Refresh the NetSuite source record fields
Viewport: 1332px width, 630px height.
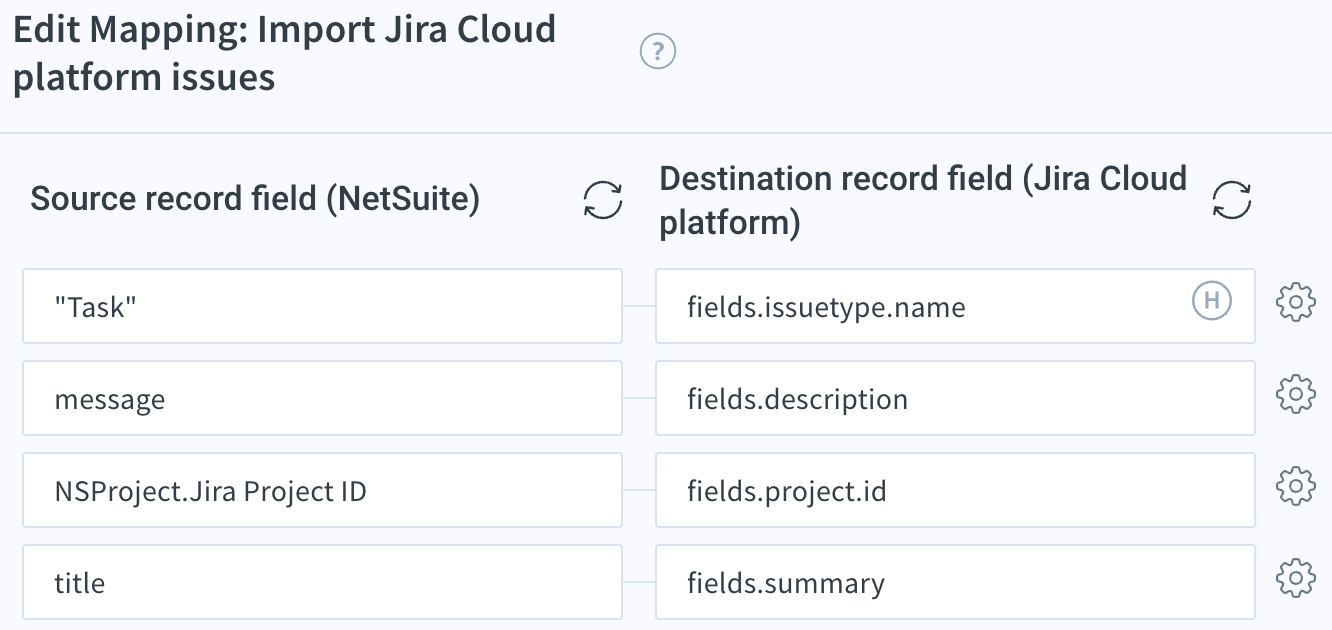point(603,200)
